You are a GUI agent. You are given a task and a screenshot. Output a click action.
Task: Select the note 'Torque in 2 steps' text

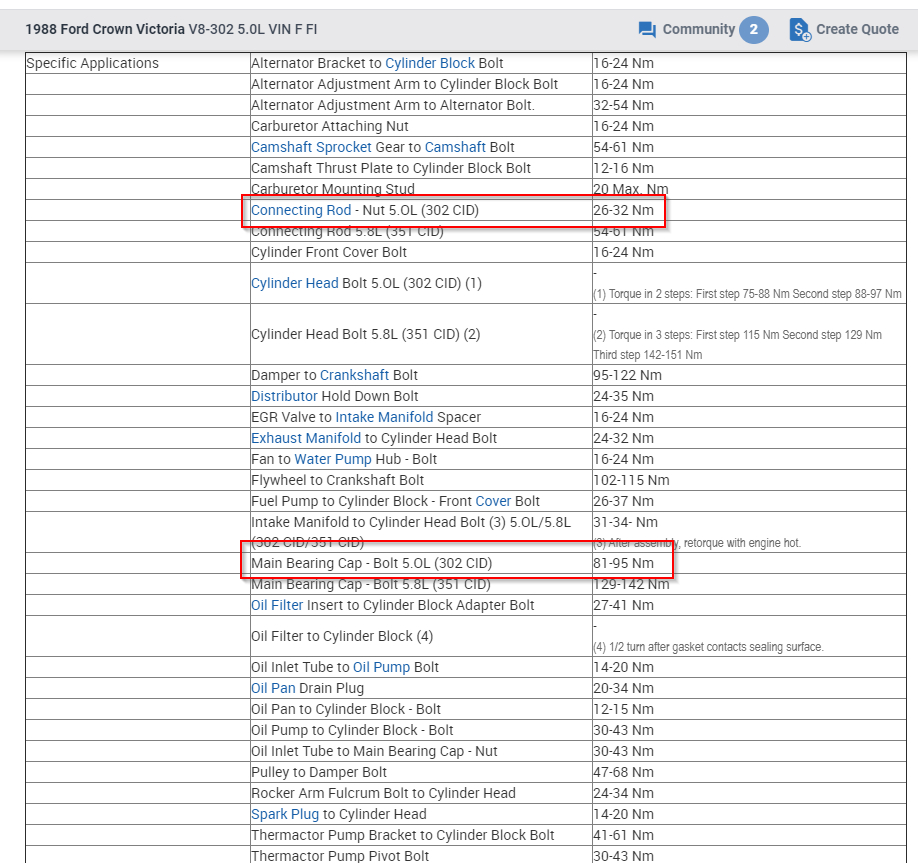coord(747,294)
